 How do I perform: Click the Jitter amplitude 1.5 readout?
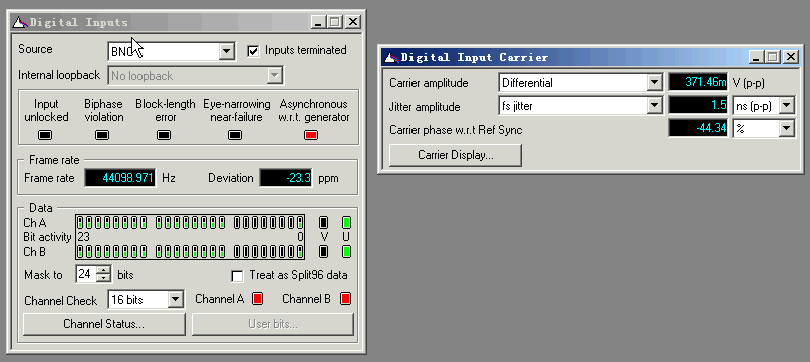698,106
